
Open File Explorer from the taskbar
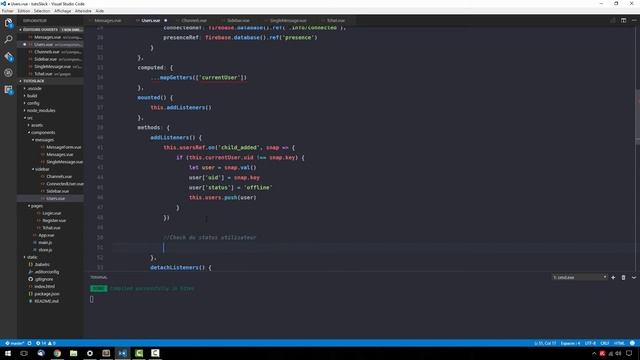[73, 353]
